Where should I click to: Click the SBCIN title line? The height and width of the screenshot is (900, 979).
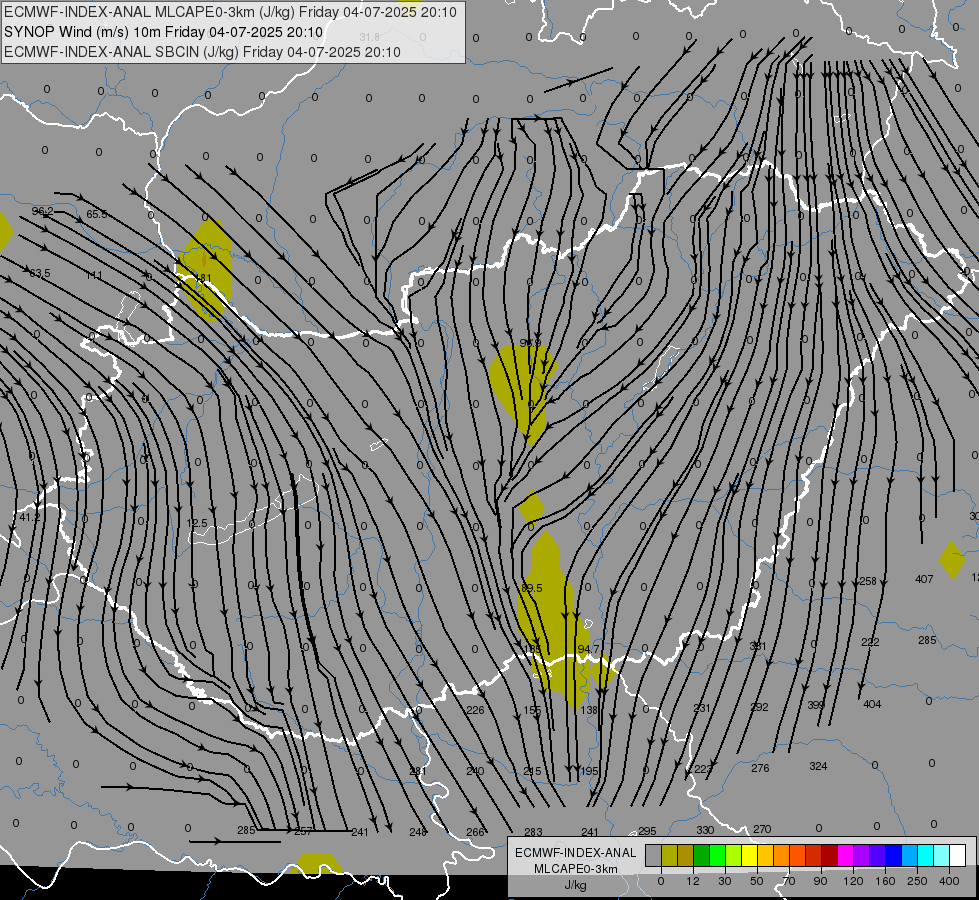(202, 52)
